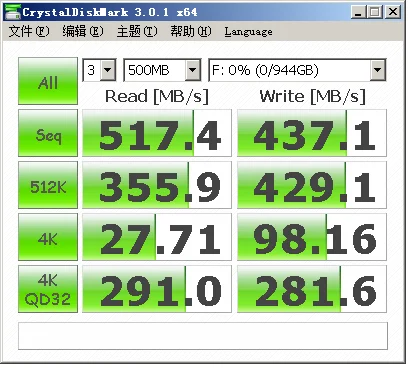Start the 4K benchmark test

48,237
